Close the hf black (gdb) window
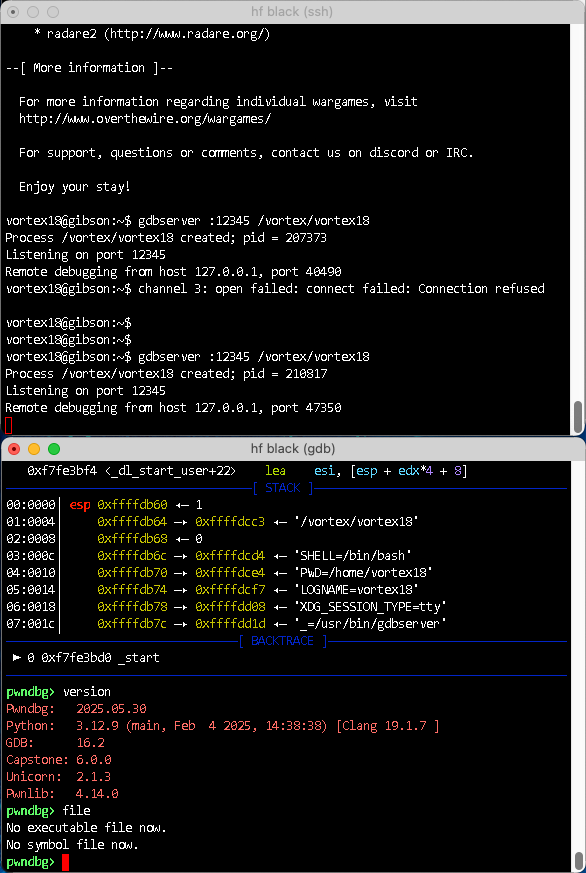This screenshot has height=873, width=586. (x=14, y=449)
